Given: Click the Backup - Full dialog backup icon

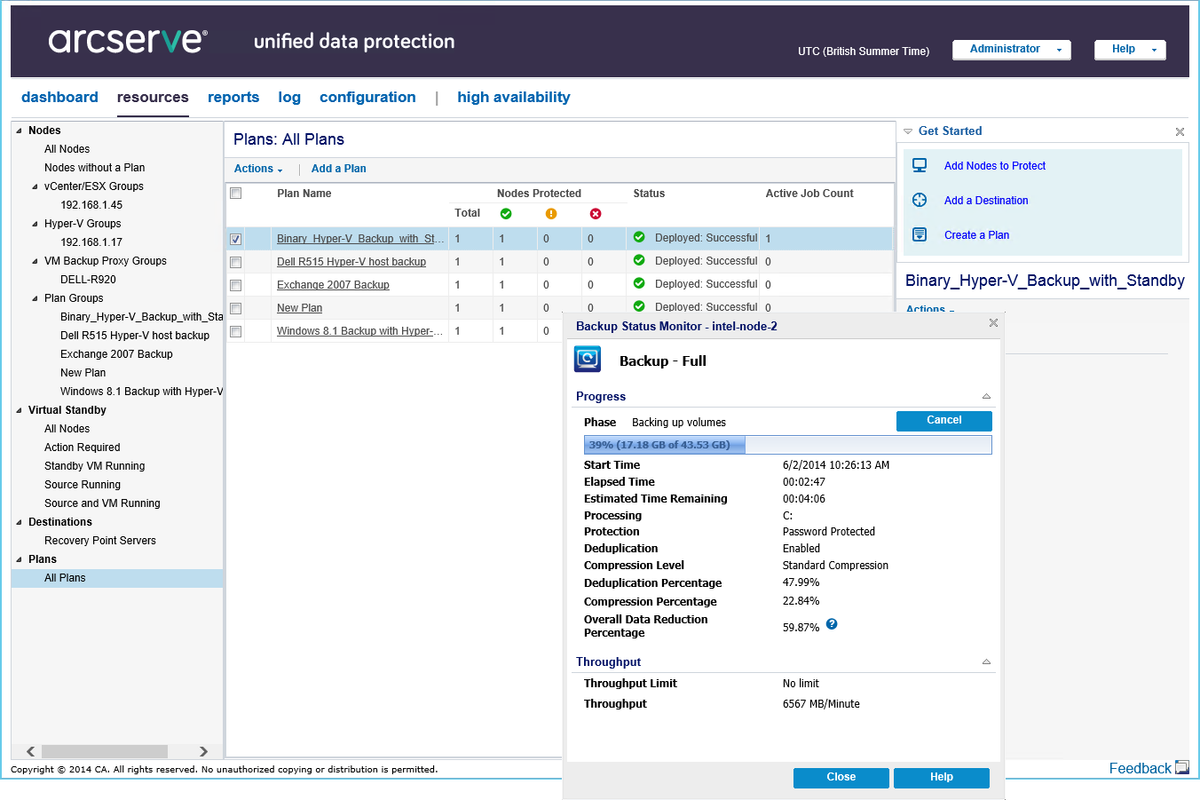Looking at the screenshot, I should 587,358.
